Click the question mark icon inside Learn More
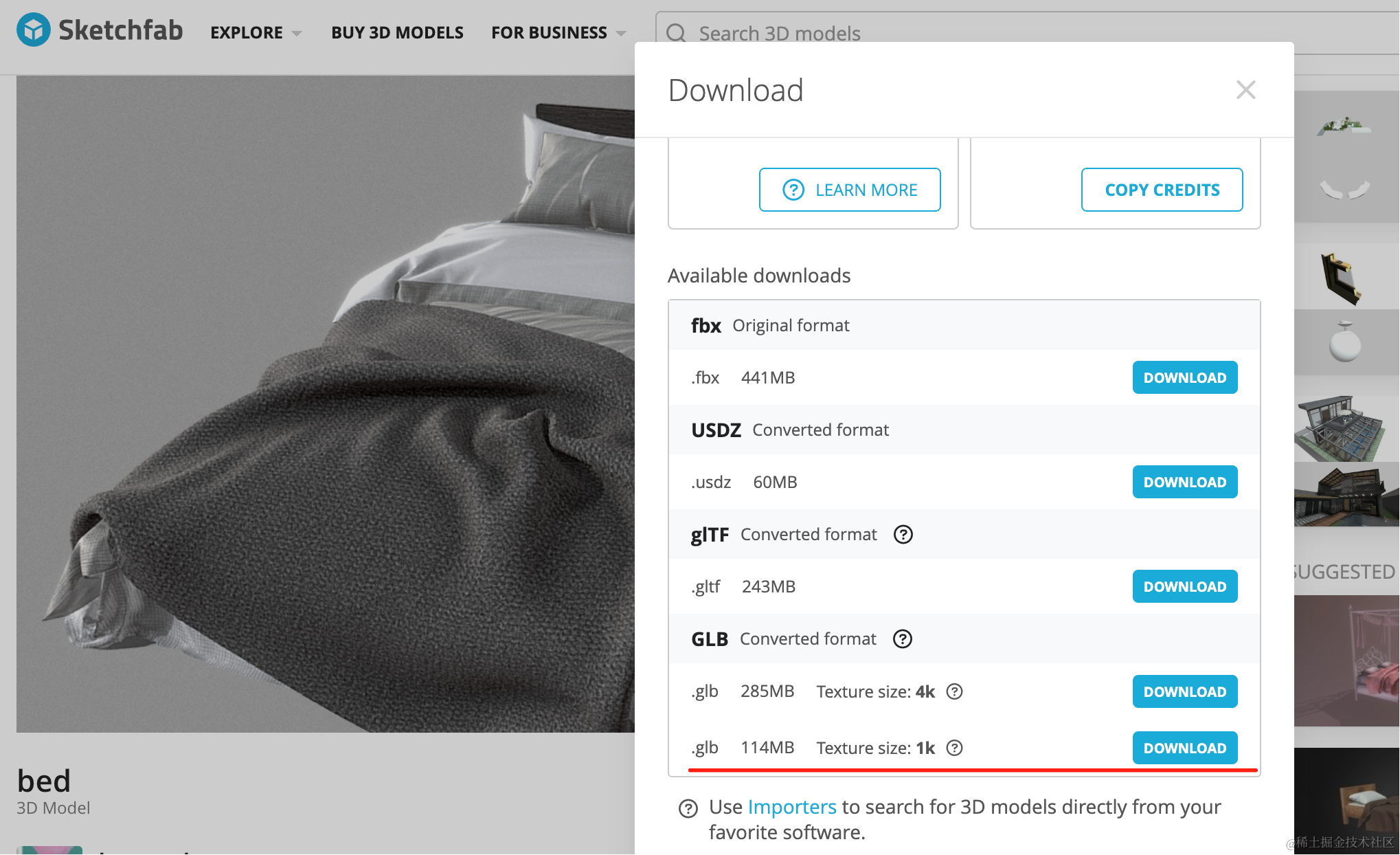Viewport: 1400px width, 855px height. pyautogui.click(x=793, y=190)
